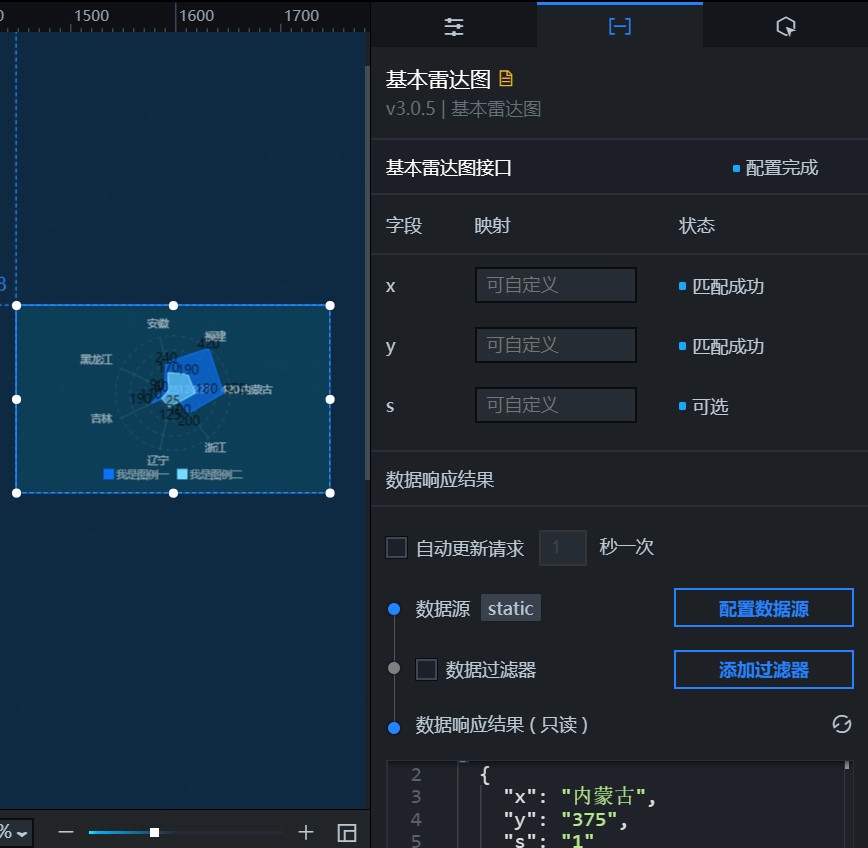Refresh the data response result
868x848 pixels.
pyautogui.click(x=841, y=724)
